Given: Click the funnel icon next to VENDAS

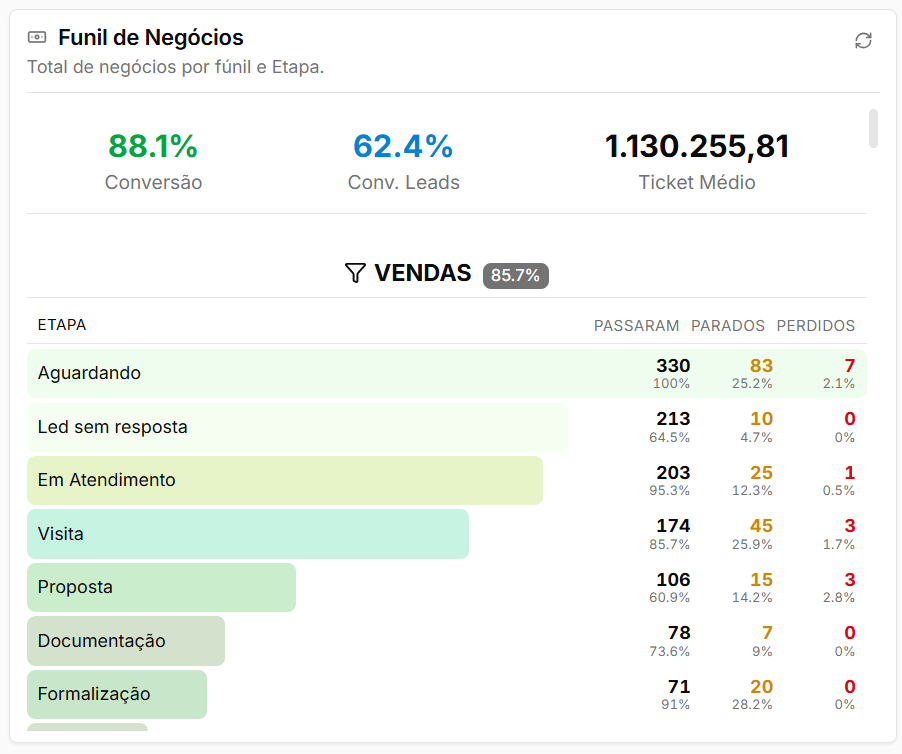Looking at the screenshot, I should pyautogui.click(x=355, y=273).
